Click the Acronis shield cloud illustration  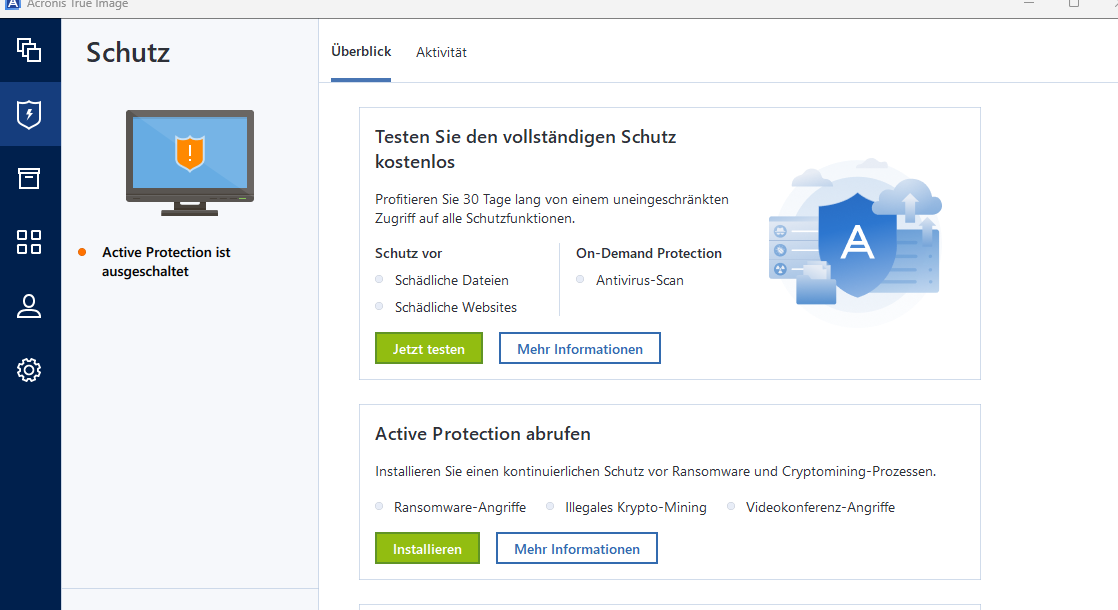point(856,241)
